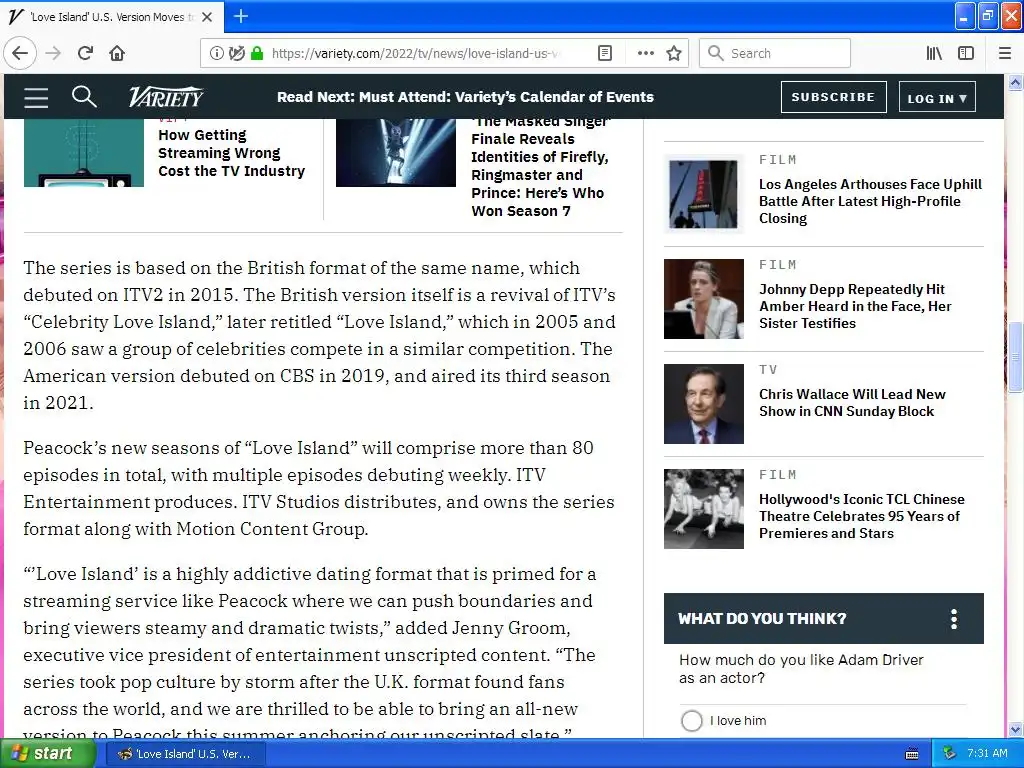Open Los Angeles Arthouses Face Uphill Battle headline
The height and width of the screenshot is (768, 1024).
[x=870, y=201]
